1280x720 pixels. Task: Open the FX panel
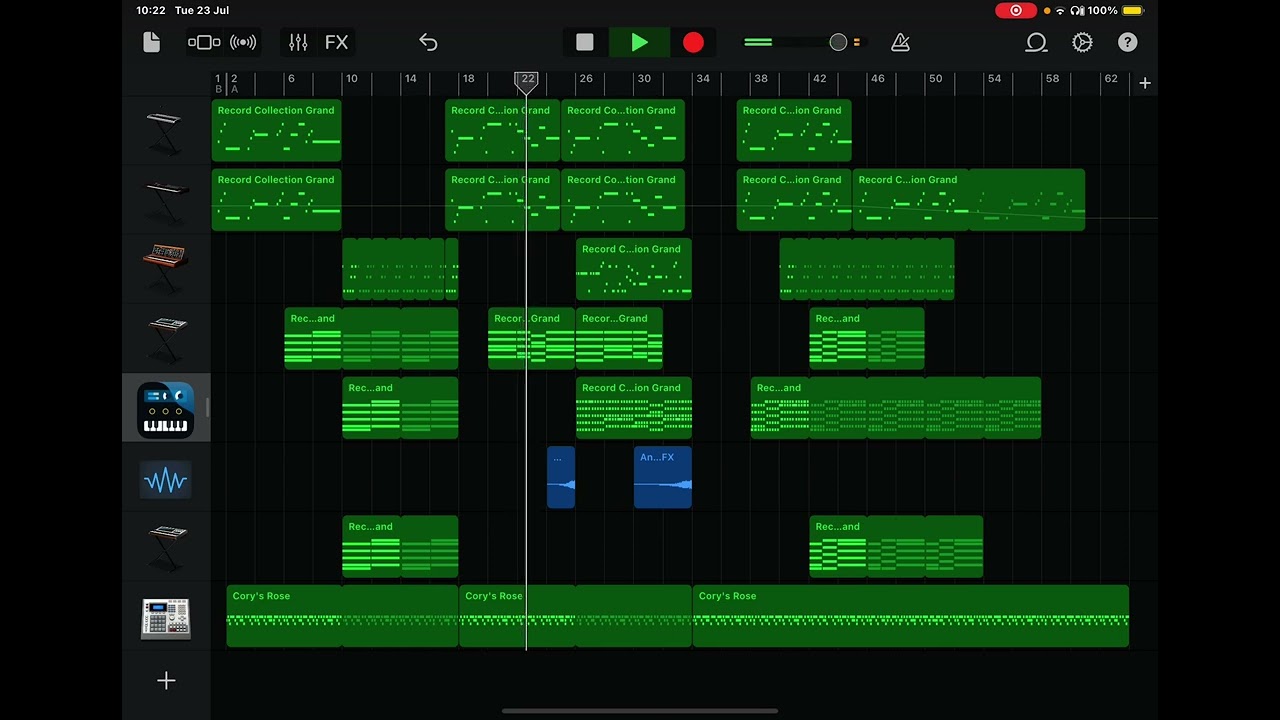337,42
